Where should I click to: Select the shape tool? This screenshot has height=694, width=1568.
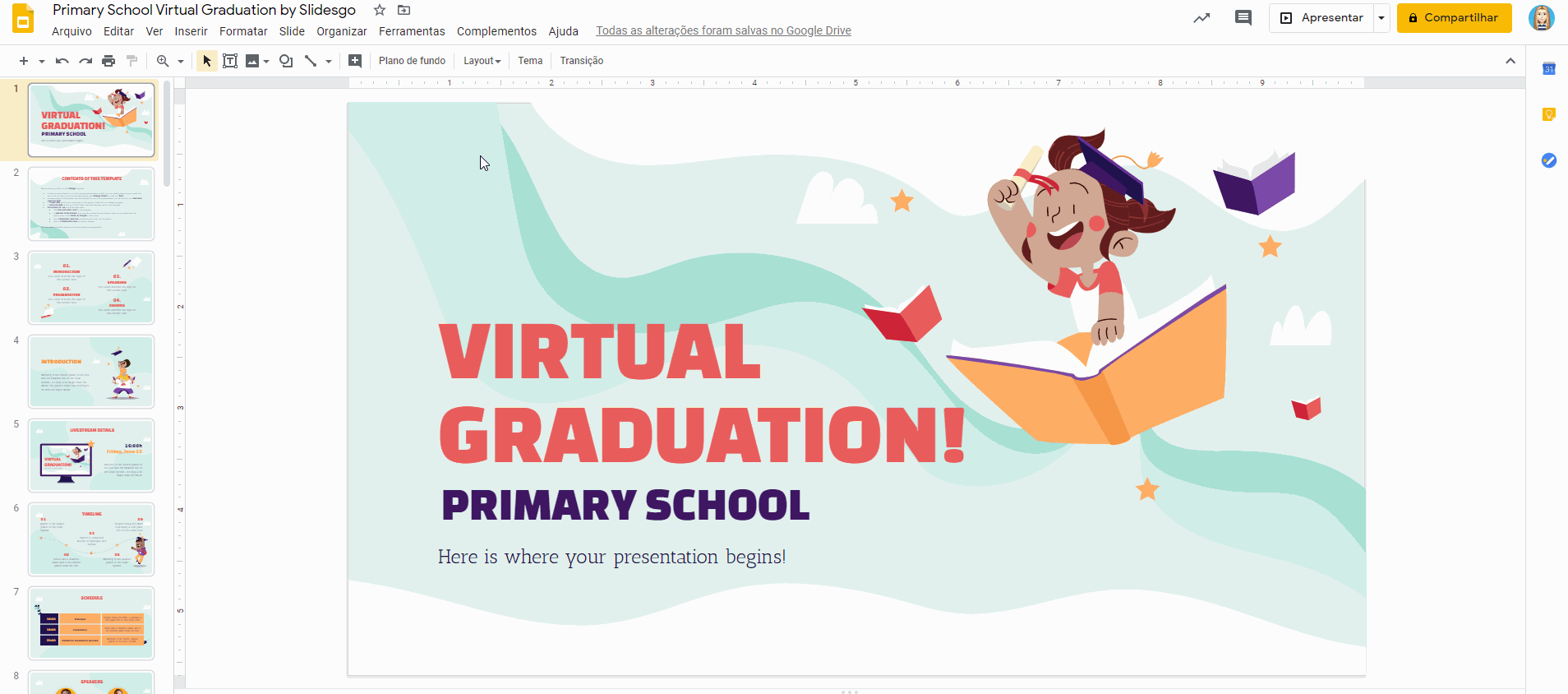(x=286, y=61)
